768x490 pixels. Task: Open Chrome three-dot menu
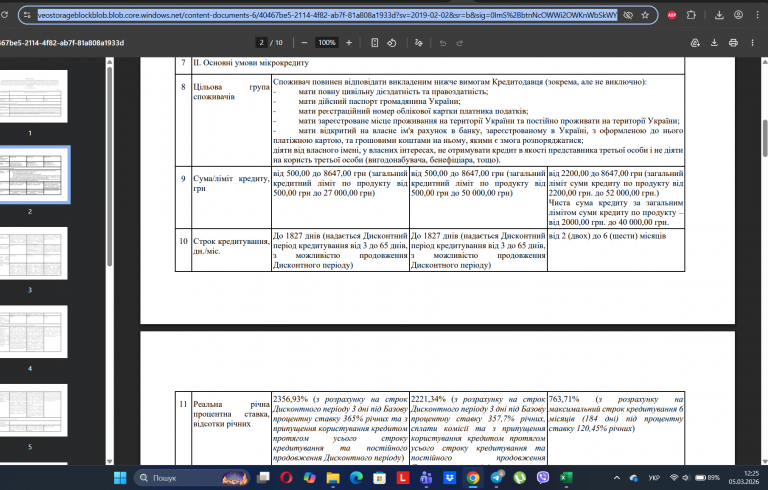tap(757, 15)
